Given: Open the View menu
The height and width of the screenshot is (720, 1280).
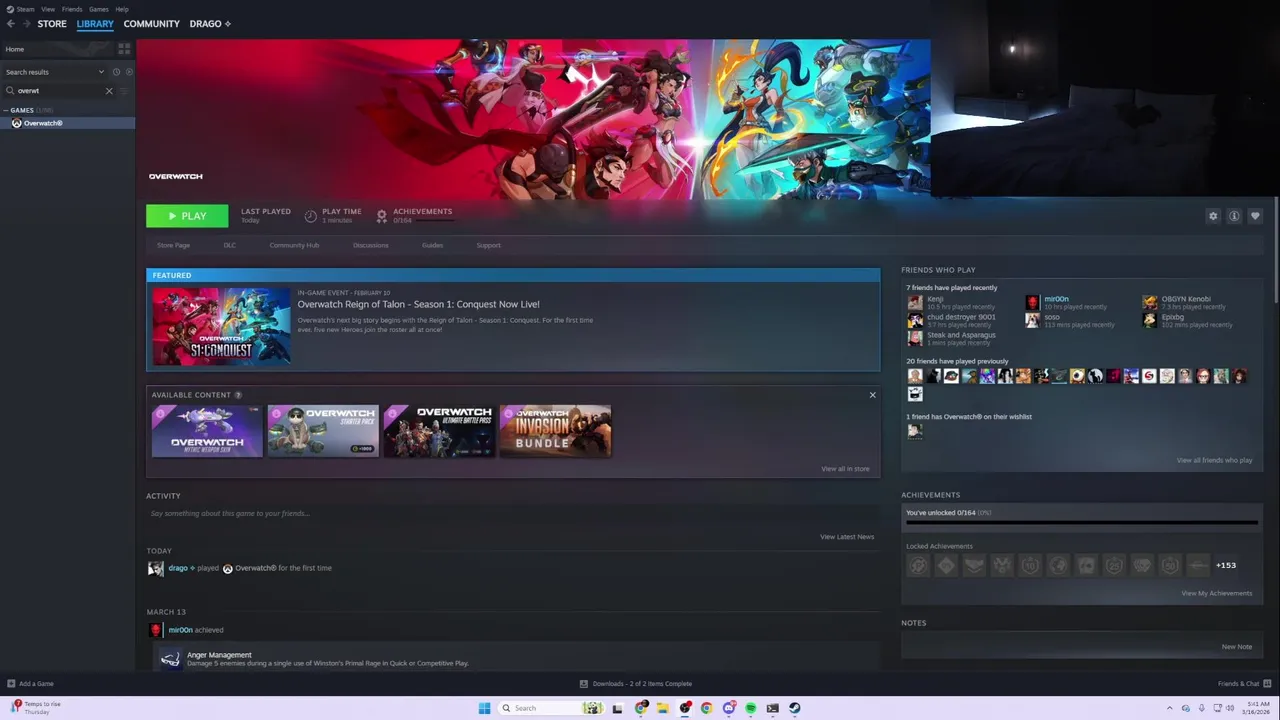Looking at the screenshot, I should click(x=48, y=9).
